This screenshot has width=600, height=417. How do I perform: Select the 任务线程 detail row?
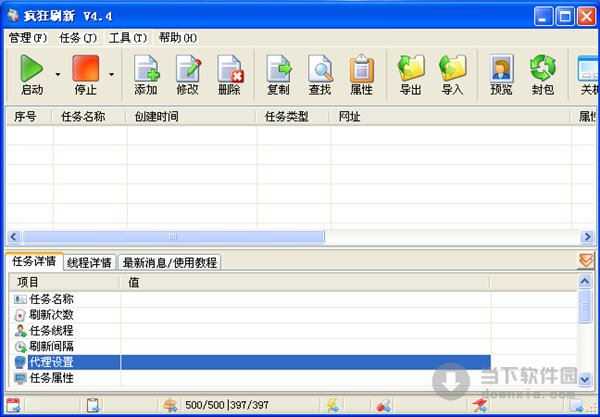coord(250,331)
